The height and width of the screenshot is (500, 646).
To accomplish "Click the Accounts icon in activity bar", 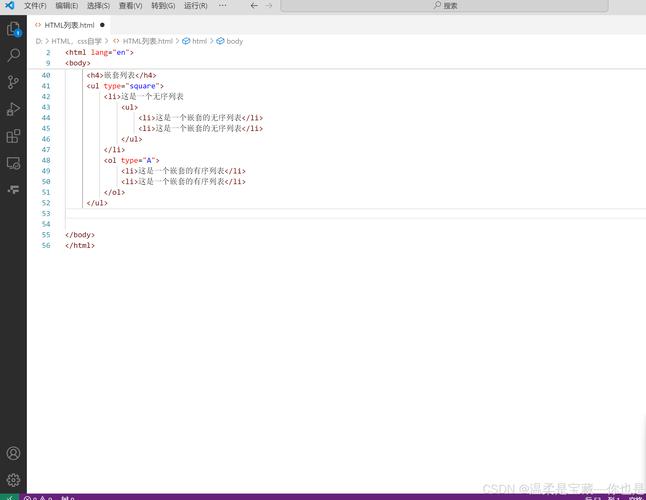I will pos(13,454).
